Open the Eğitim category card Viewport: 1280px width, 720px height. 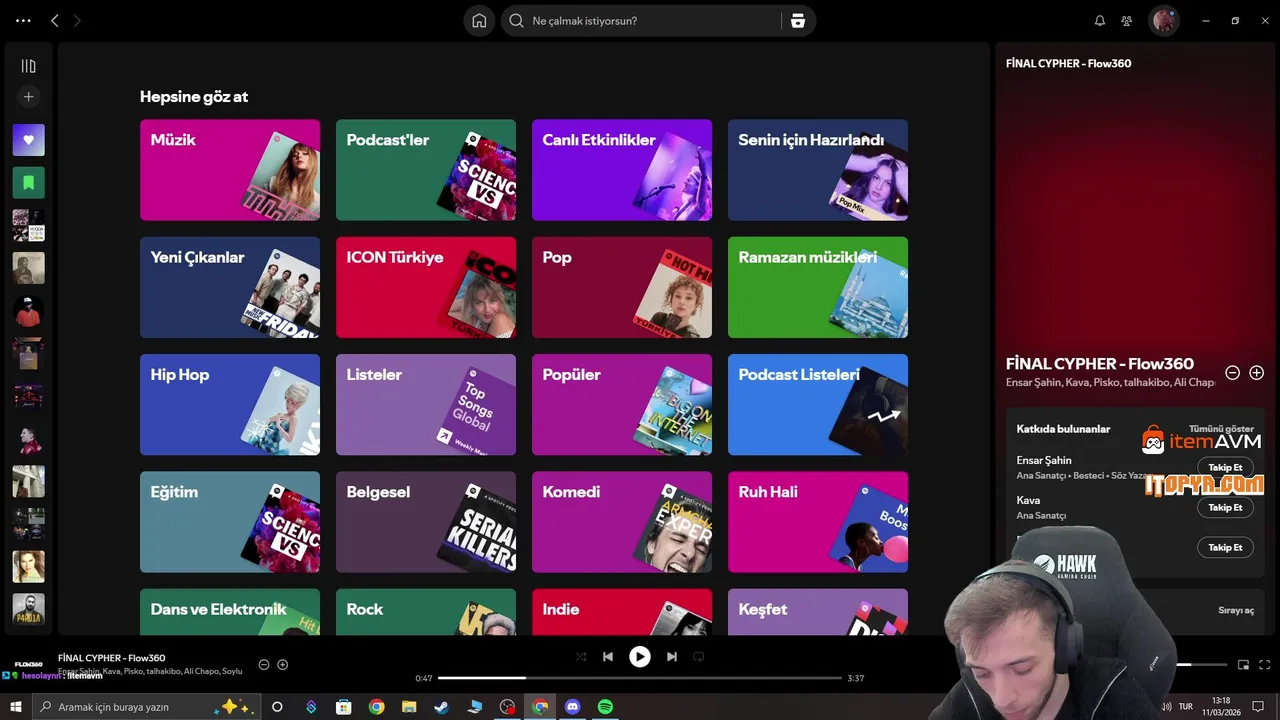[x=230, y=522]
